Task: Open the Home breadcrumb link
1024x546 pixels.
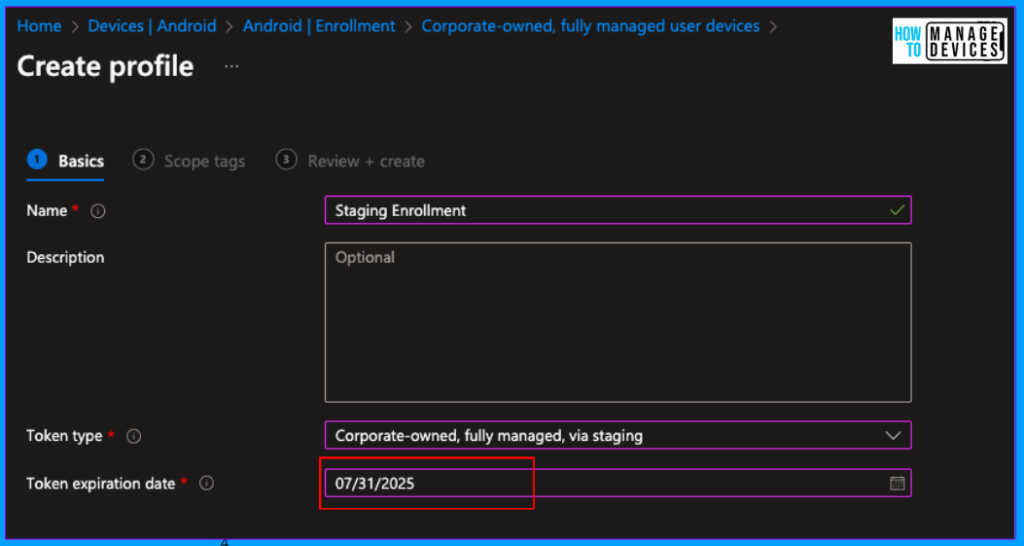Action: point(39,26)
